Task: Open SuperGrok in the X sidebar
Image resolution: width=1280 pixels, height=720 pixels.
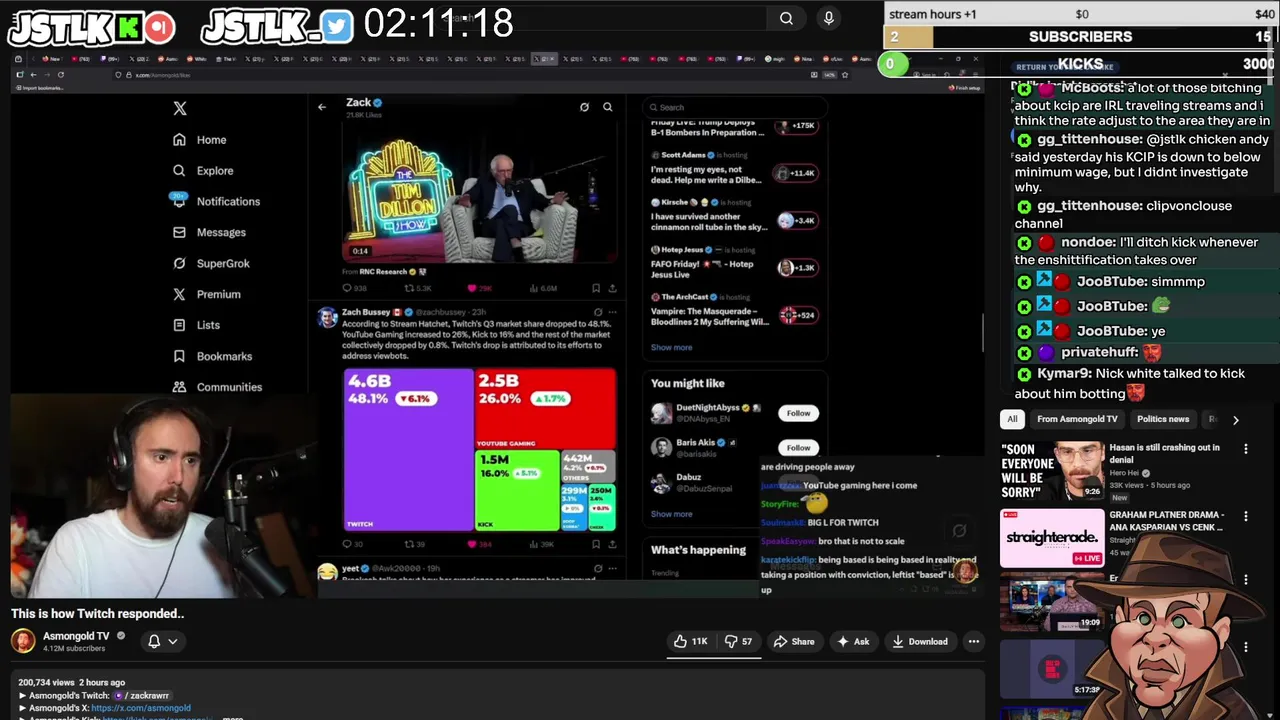Action: 211,263
